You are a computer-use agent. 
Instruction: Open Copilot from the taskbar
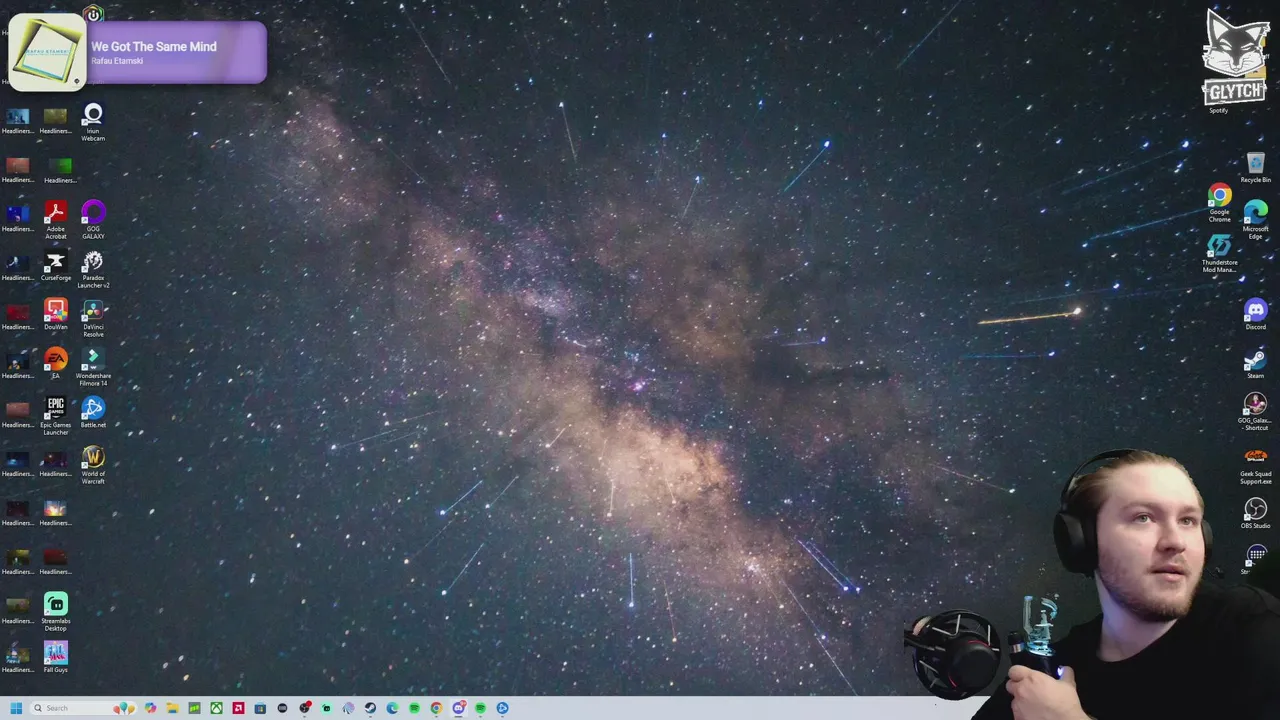(150, 708)
